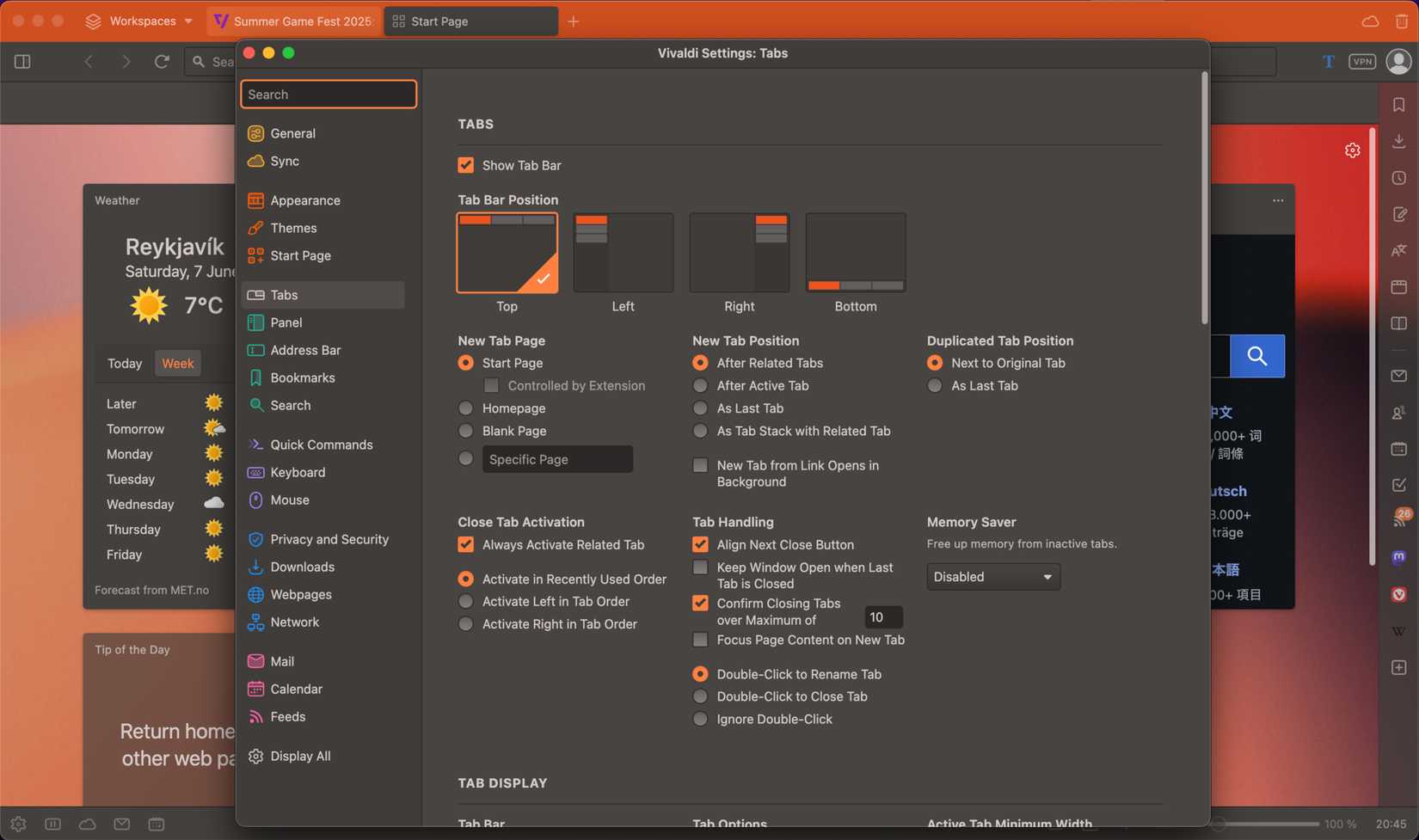The image size is (1419, 840).
Task: Open the Workspaces dropdown in the tab bar
Action: (138, 21)
